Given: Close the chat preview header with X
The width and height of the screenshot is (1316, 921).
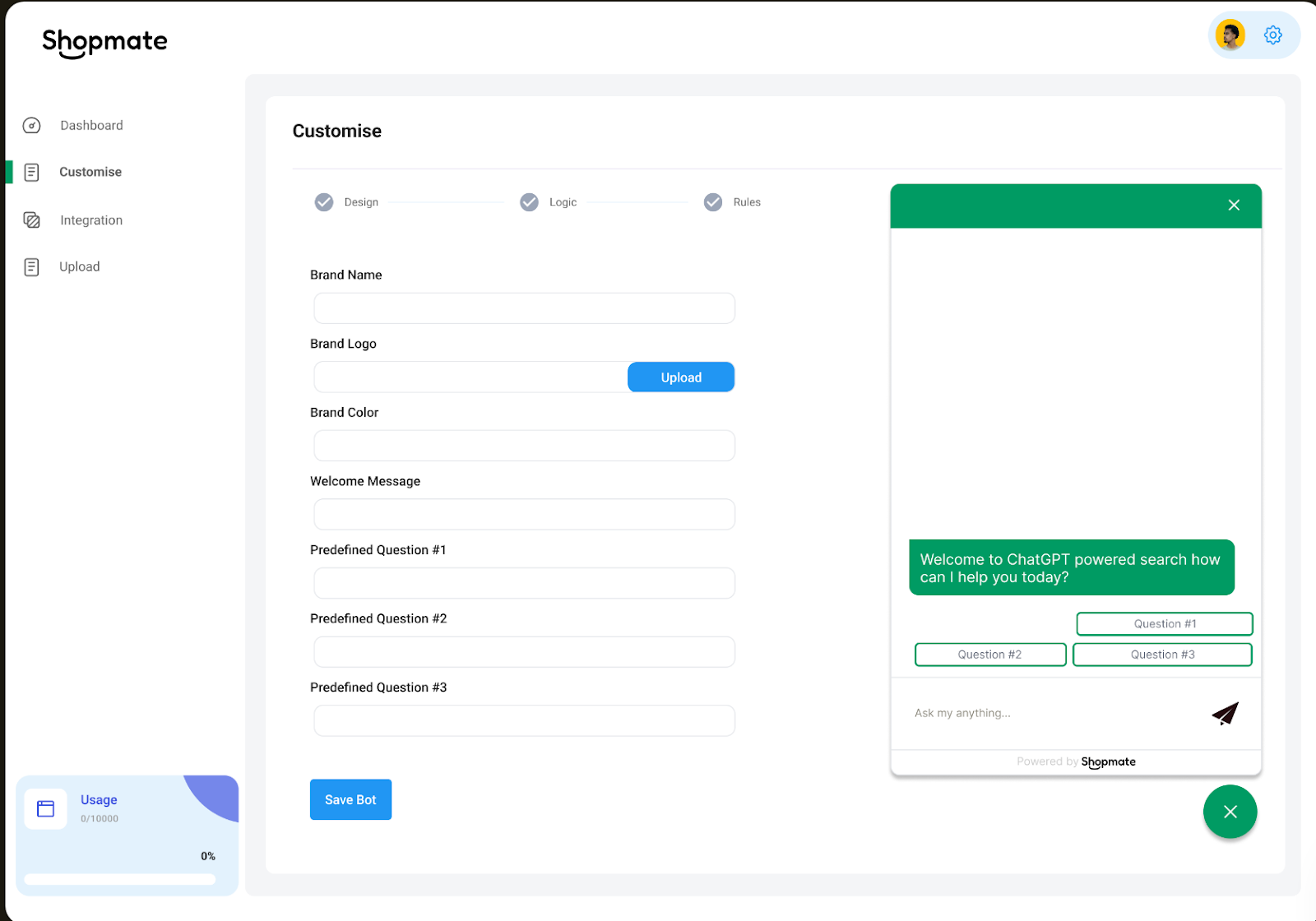Looking at the screenshot, I should 1234,205.
